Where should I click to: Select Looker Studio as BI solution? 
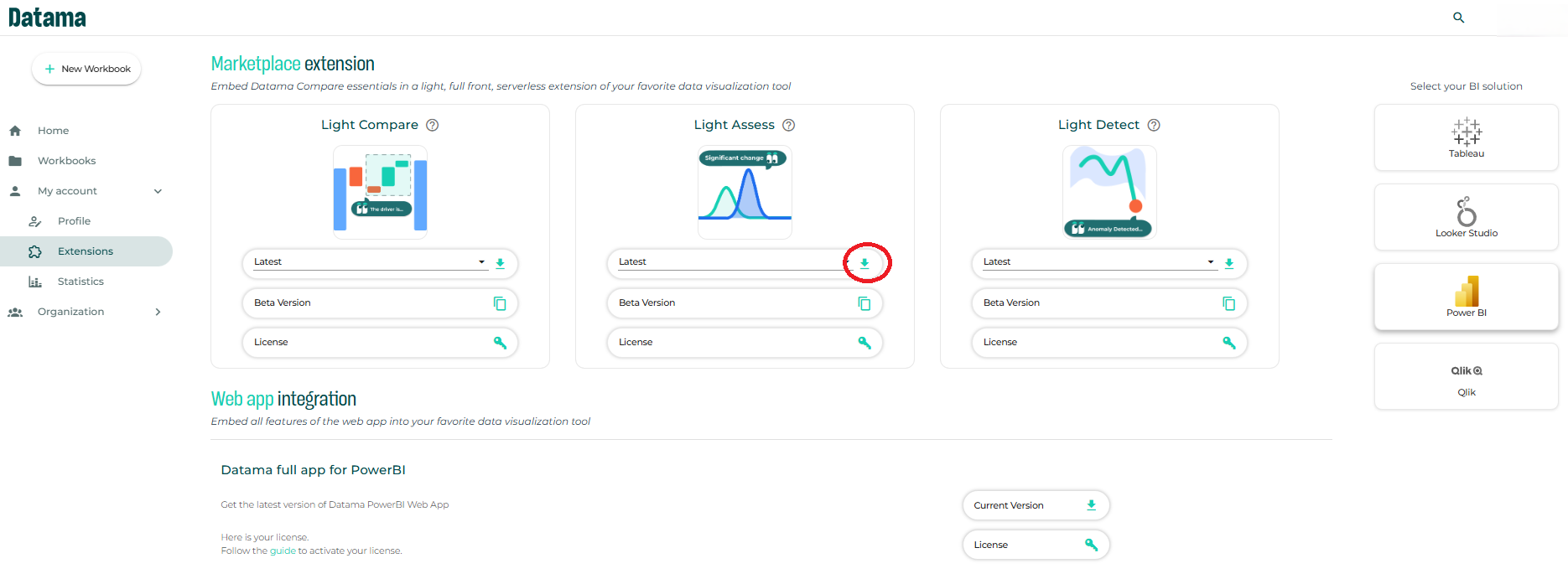(x=1466, y=217)
